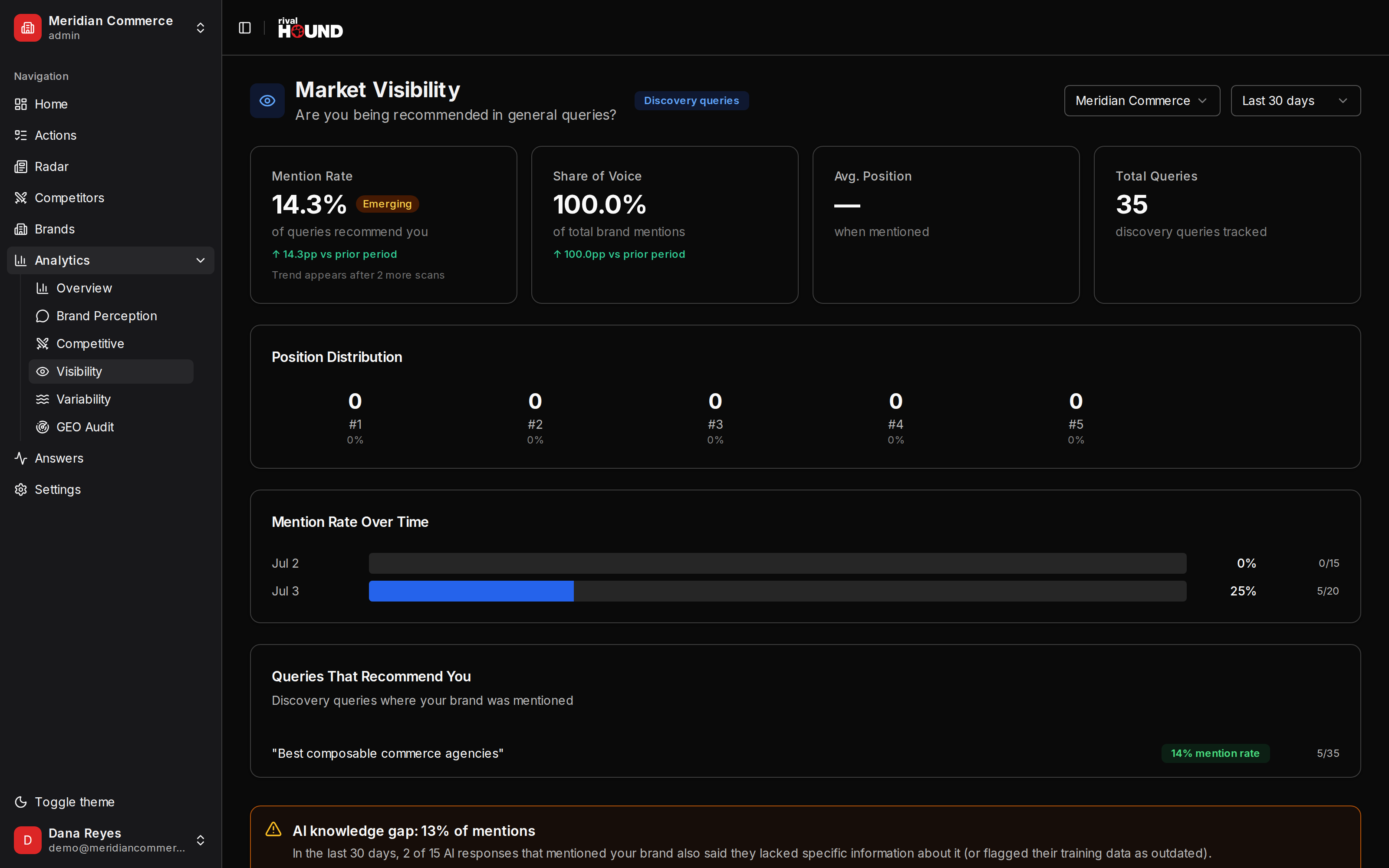The image size is (1389, 868).
Task: Click the rivalHOUND logo
Action: pyautogui.click(x=310, y=27)
